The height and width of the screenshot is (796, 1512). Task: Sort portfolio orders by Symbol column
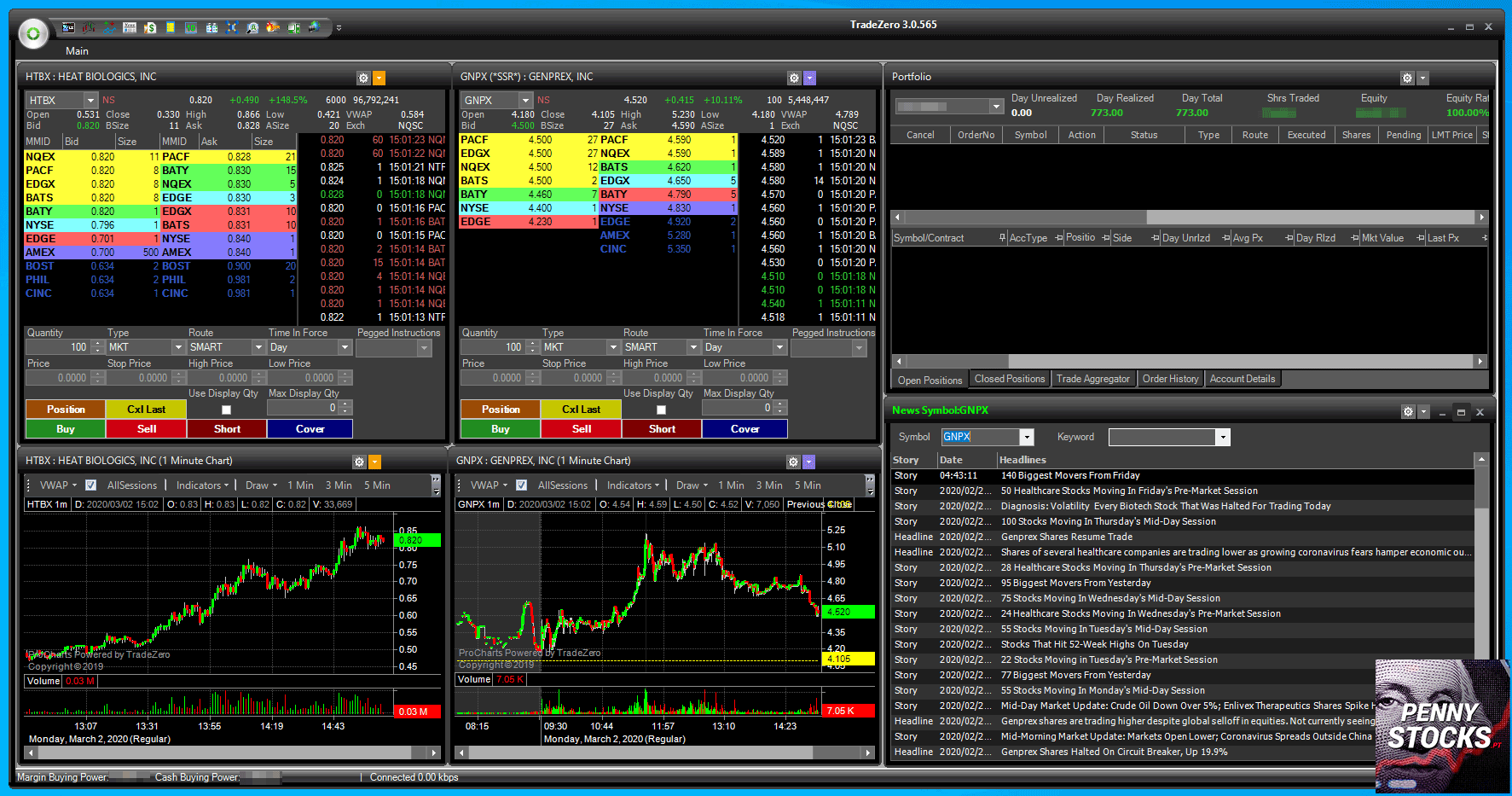pyautogui.click(x=1030, y=135)
